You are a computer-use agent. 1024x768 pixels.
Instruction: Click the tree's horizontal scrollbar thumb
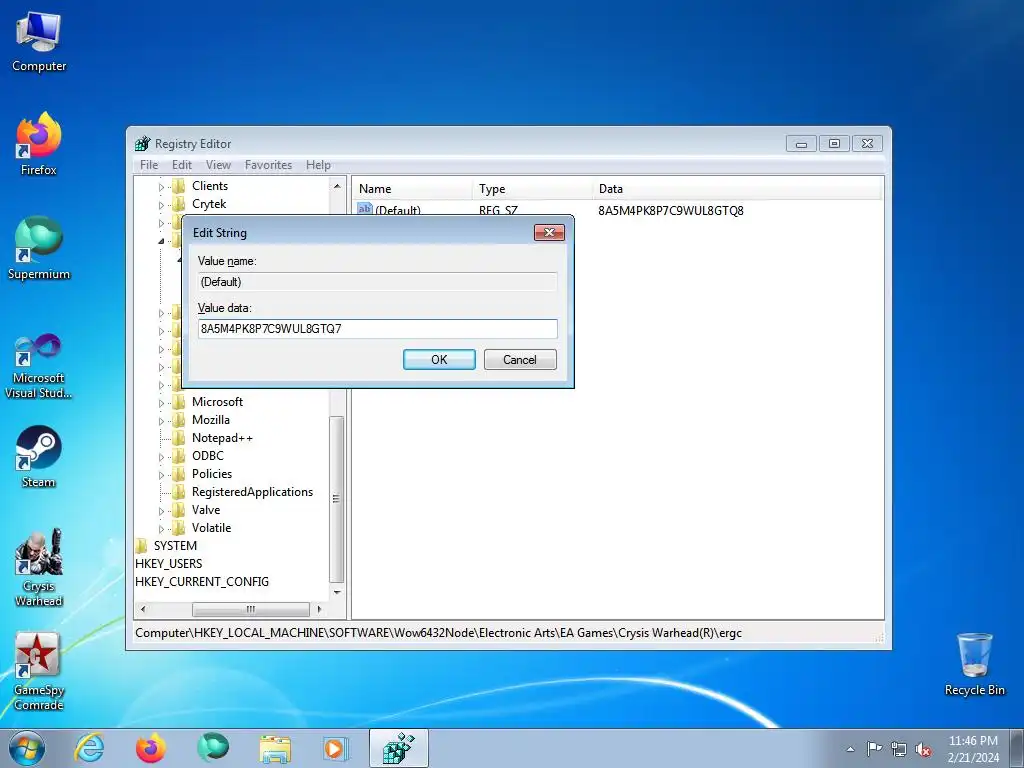(x=251, y=609)
